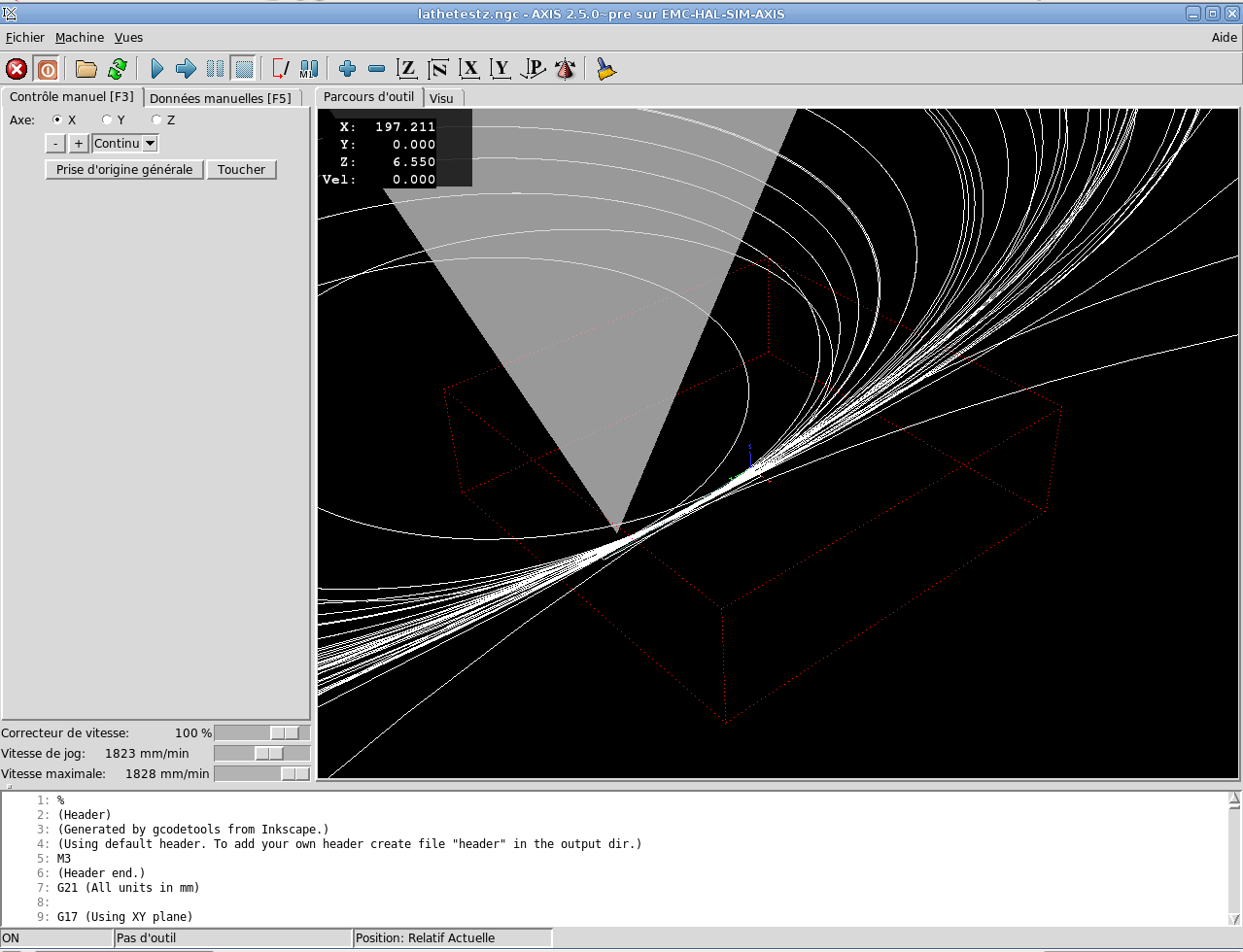The width and height of the screenshot is (1243, 952).
Task: Select the Y axis radio button
Action: (x=107, y=120)
